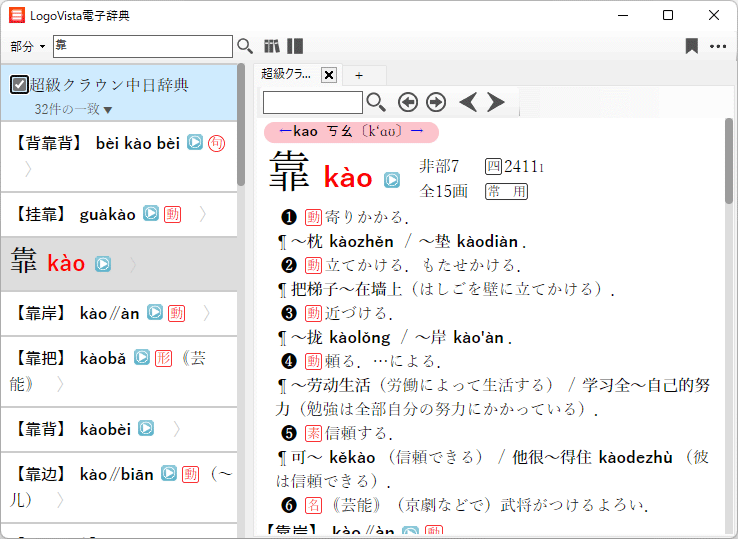Focus the in-page search text field
The width and height of the screenshot is (738, 539).
[x=312, y=102]
